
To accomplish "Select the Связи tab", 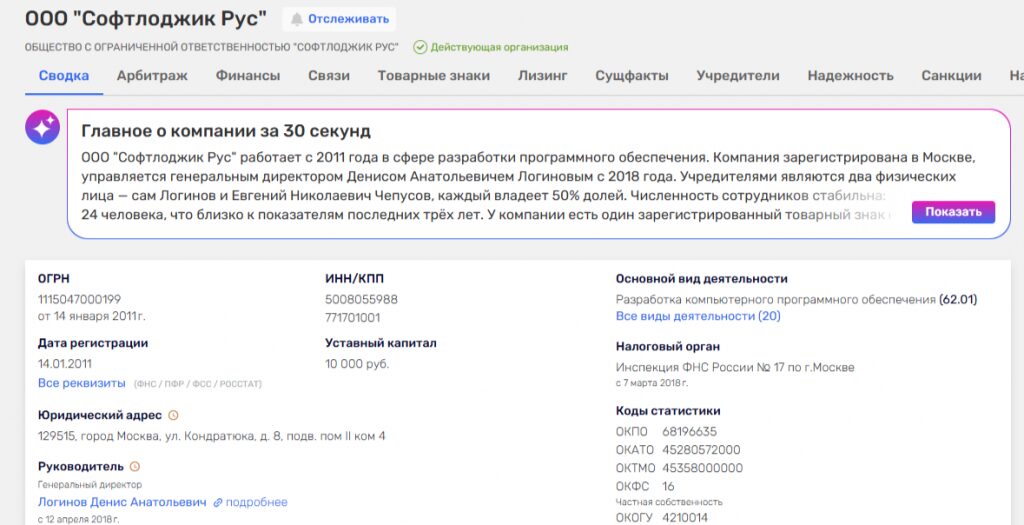I will (329, 76).
